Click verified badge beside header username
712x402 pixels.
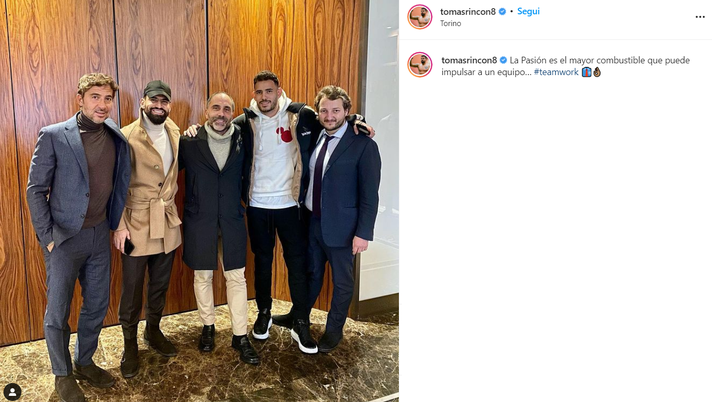tap(502, 12)
